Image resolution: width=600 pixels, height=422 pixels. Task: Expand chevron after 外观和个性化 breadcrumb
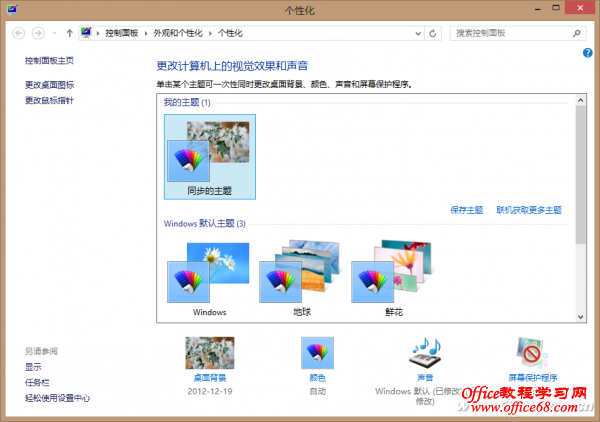210,33
